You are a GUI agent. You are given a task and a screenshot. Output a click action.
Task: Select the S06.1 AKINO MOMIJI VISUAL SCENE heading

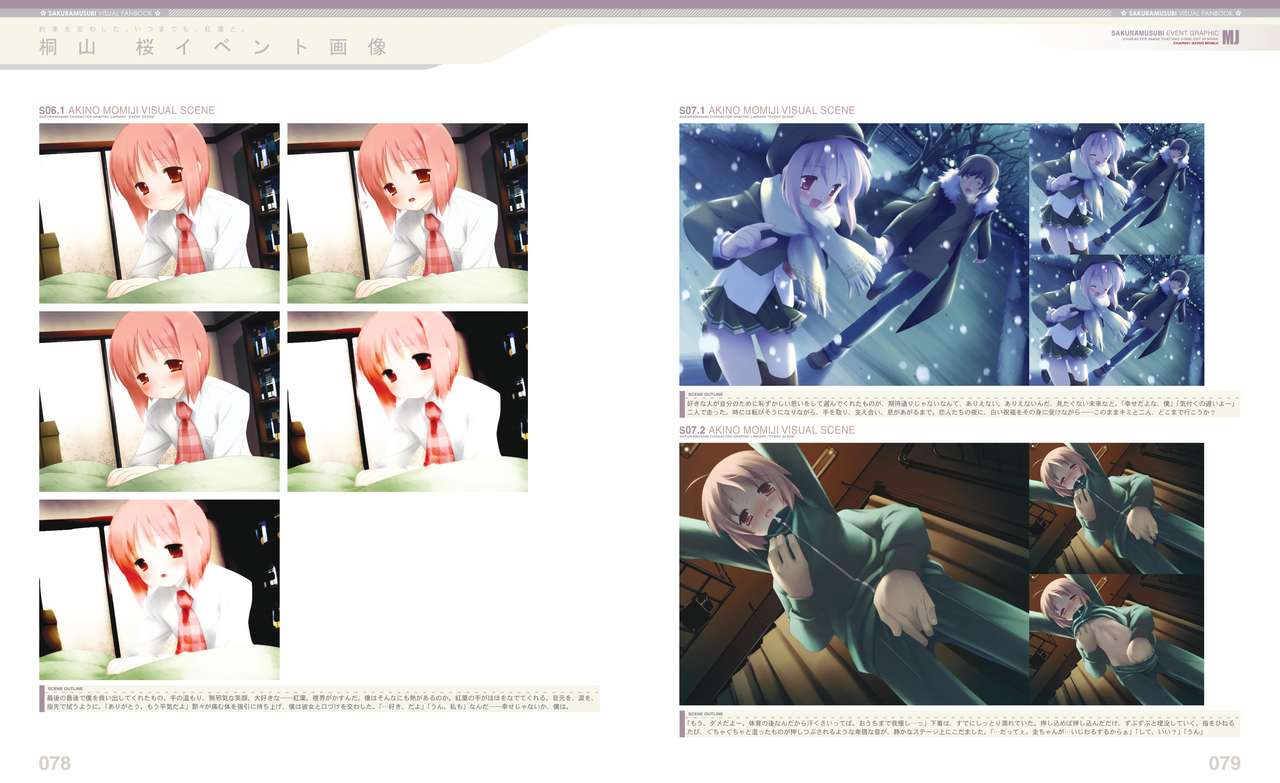tap(126, 111)
